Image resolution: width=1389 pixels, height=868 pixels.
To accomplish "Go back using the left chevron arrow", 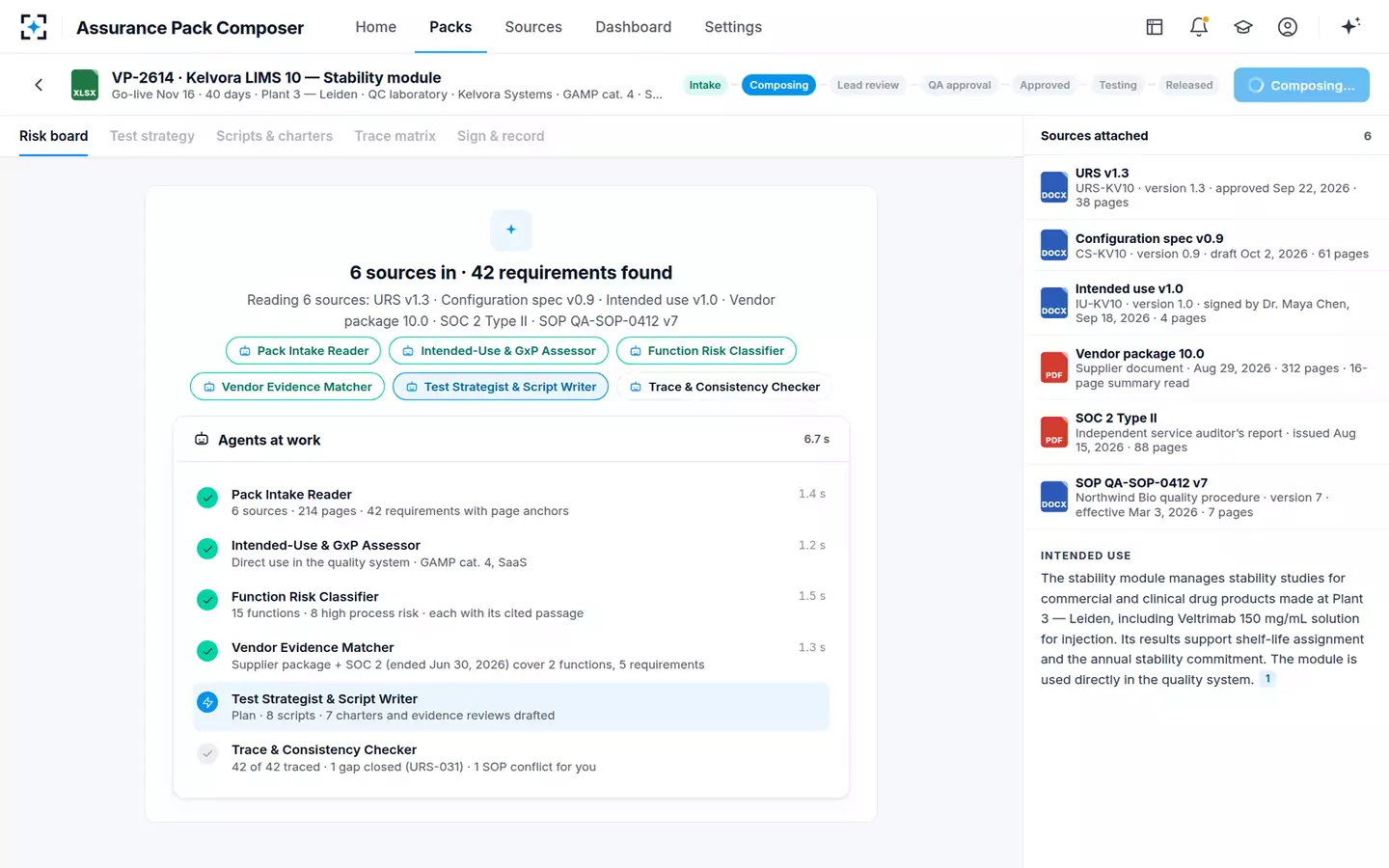I will (39, 85).
